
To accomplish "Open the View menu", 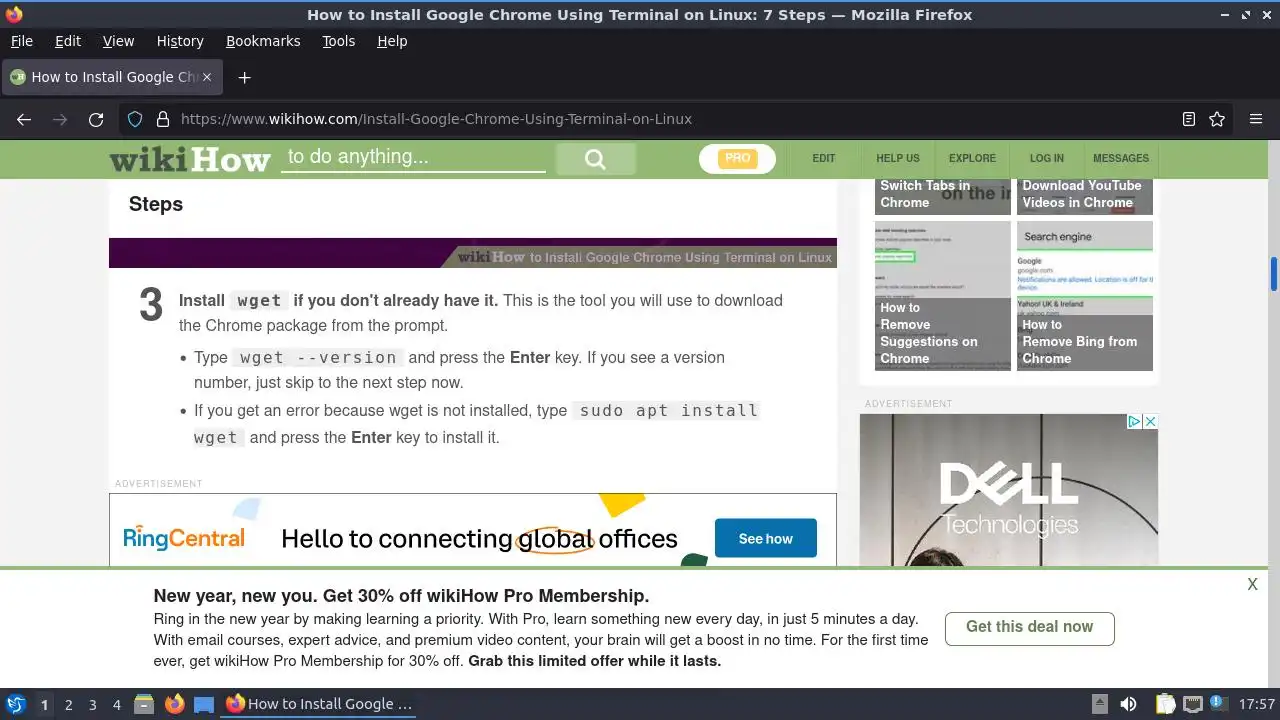I will pyautogui.click(x=118, y=41).
